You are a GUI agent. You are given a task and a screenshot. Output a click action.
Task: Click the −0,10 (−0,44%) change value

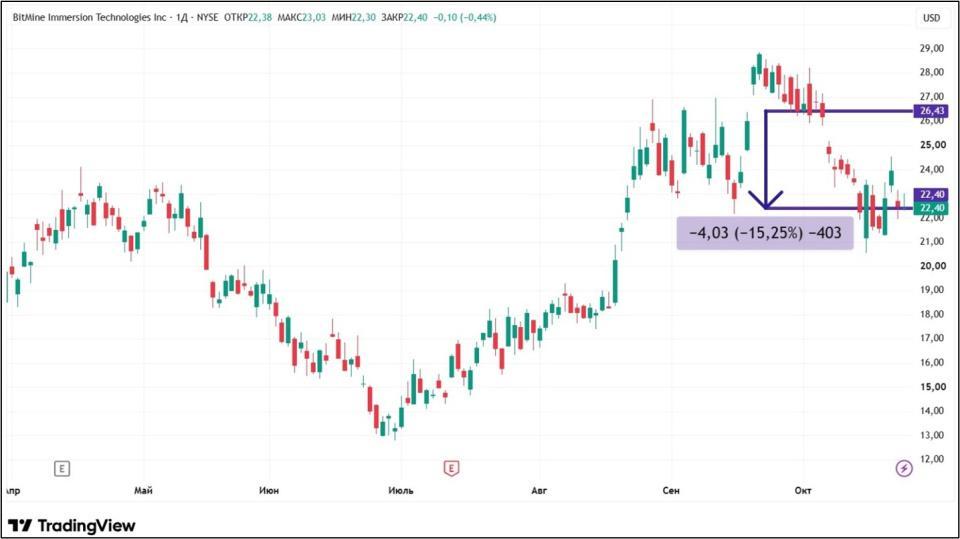(x=465, y=18)
